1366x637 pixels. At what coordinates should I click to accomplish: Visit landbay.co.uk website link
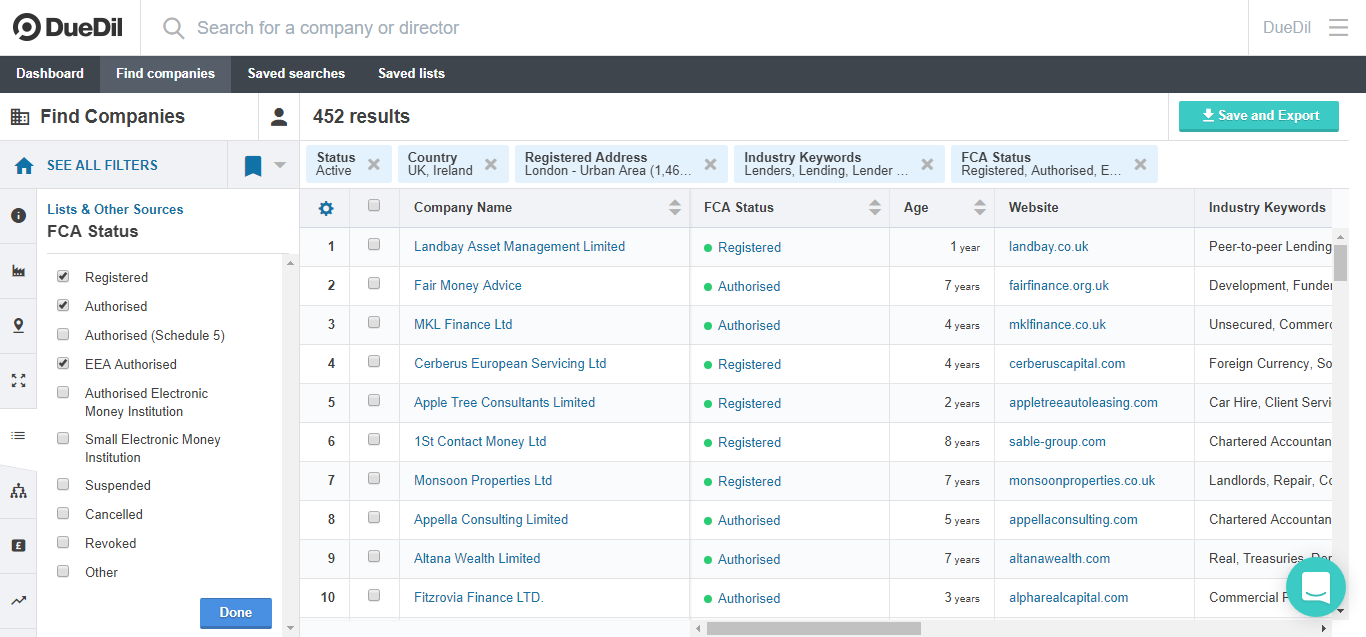(1049, 247)
